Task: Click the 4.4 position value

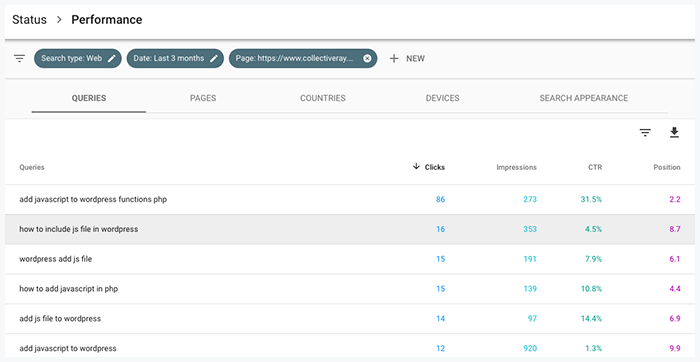Action: pyautogui.click(x=675, y=289)
